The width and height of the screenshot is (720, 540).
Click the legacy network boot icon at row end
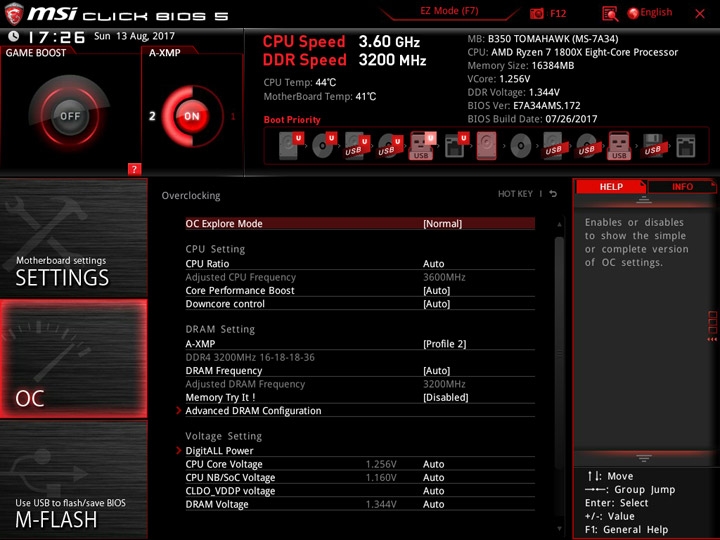click(686, 146)
